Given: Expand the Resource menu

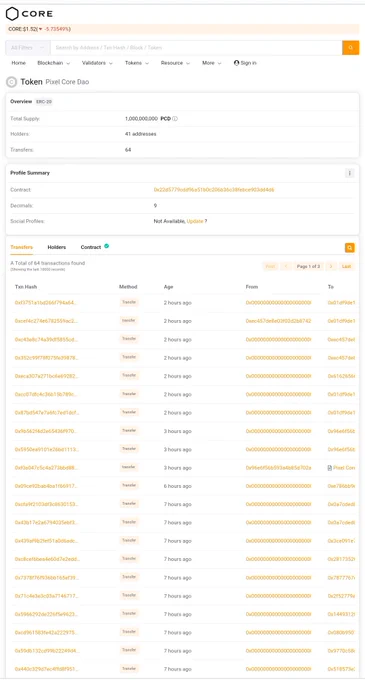Looking at the screenshot, I should click(175, 63).
